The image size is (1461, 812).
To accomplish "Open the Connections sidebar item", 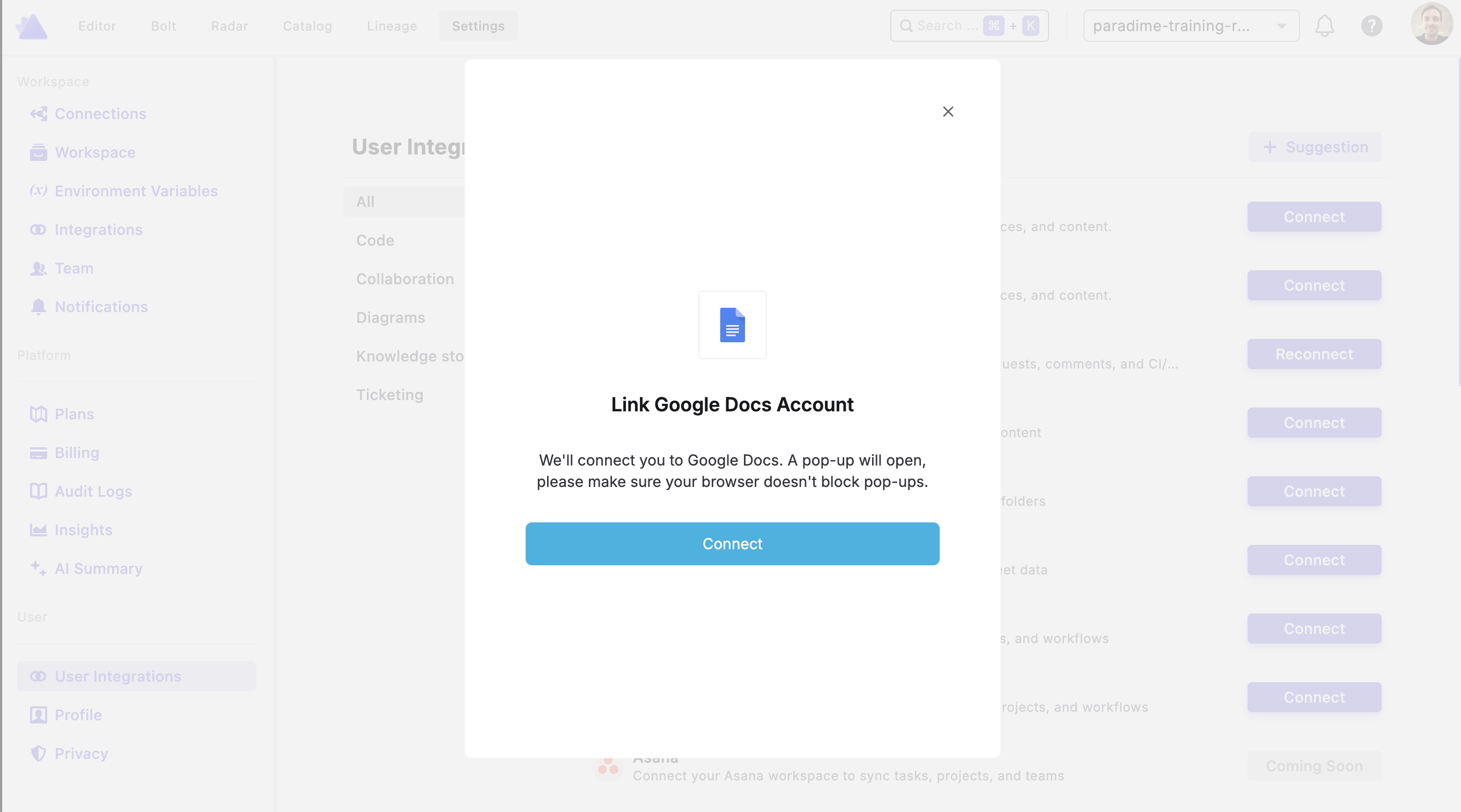I will coord(100,114).
